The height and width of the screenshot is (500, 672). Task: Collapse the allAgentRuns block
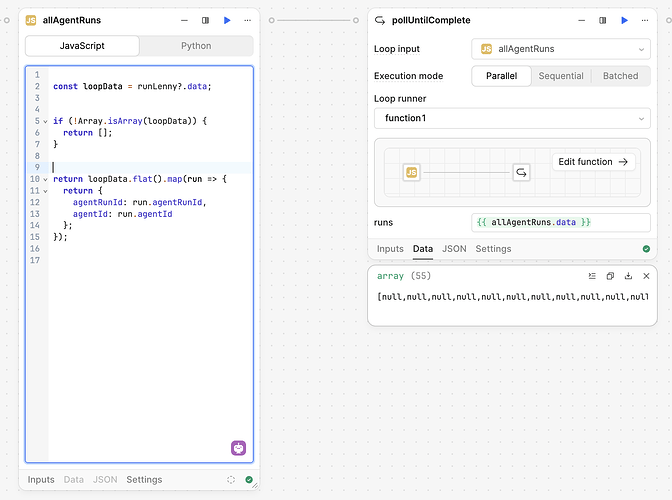click(x=184, y=20)
